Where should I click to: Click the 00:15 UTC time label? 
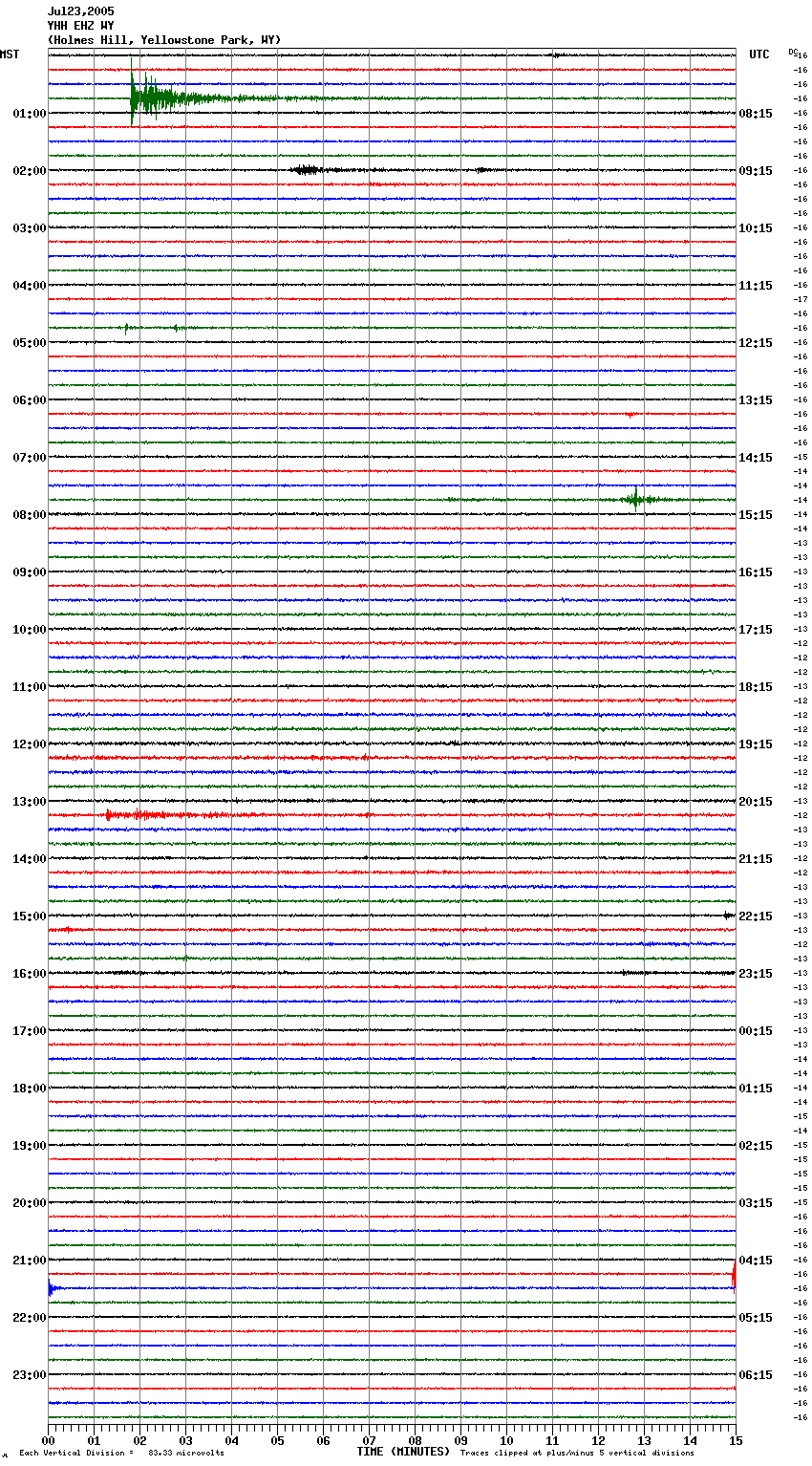(x=756, y=1031)
